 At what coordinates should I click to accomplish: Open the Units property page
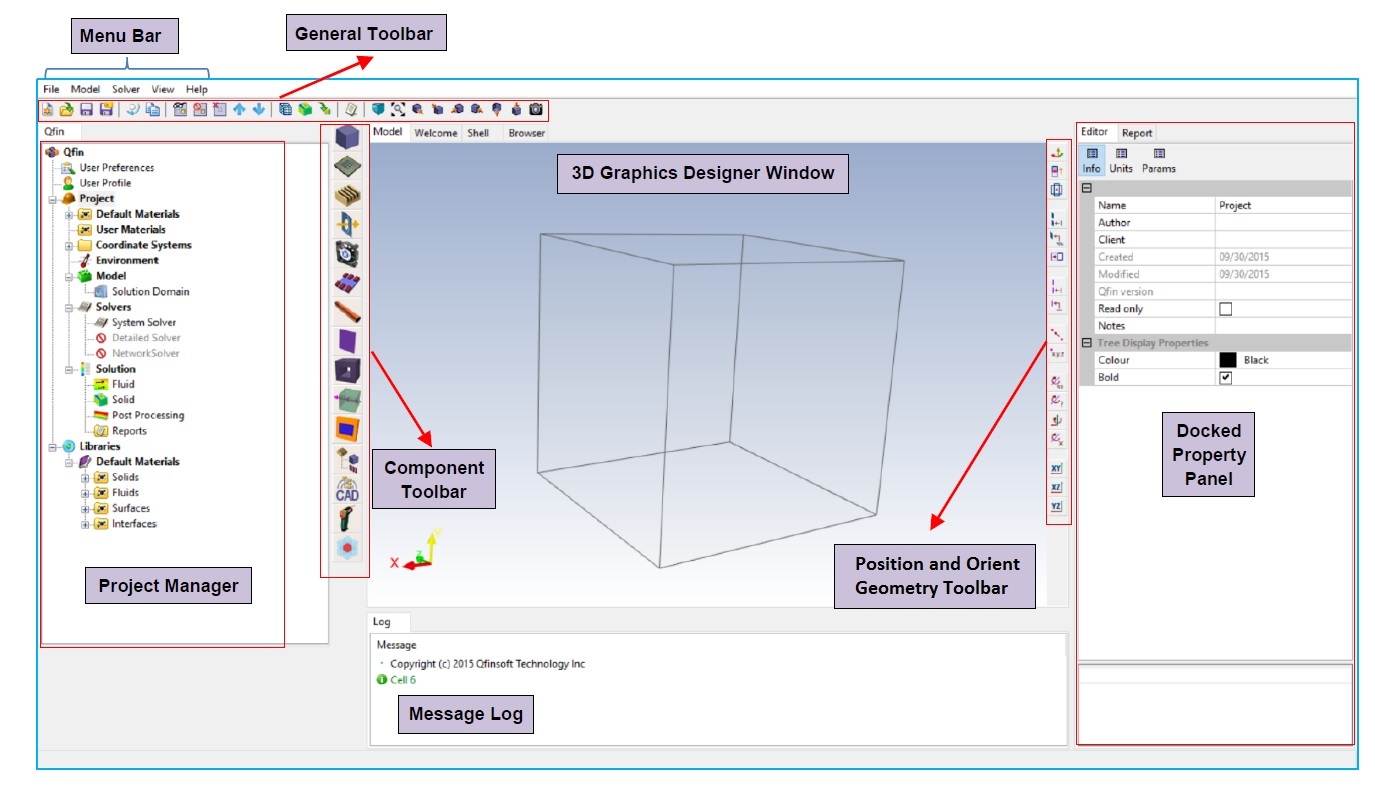[x=1121, y=160]
